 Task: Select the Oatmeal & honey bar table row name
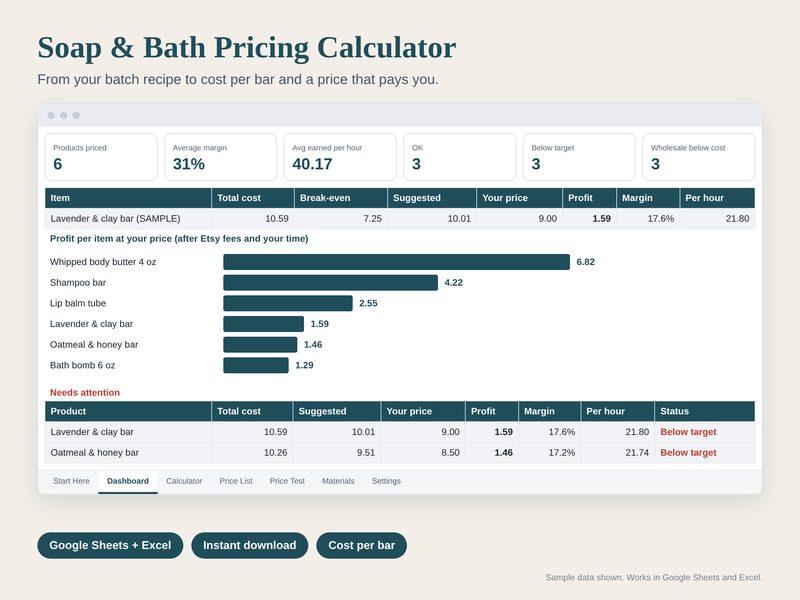(94, 453)
